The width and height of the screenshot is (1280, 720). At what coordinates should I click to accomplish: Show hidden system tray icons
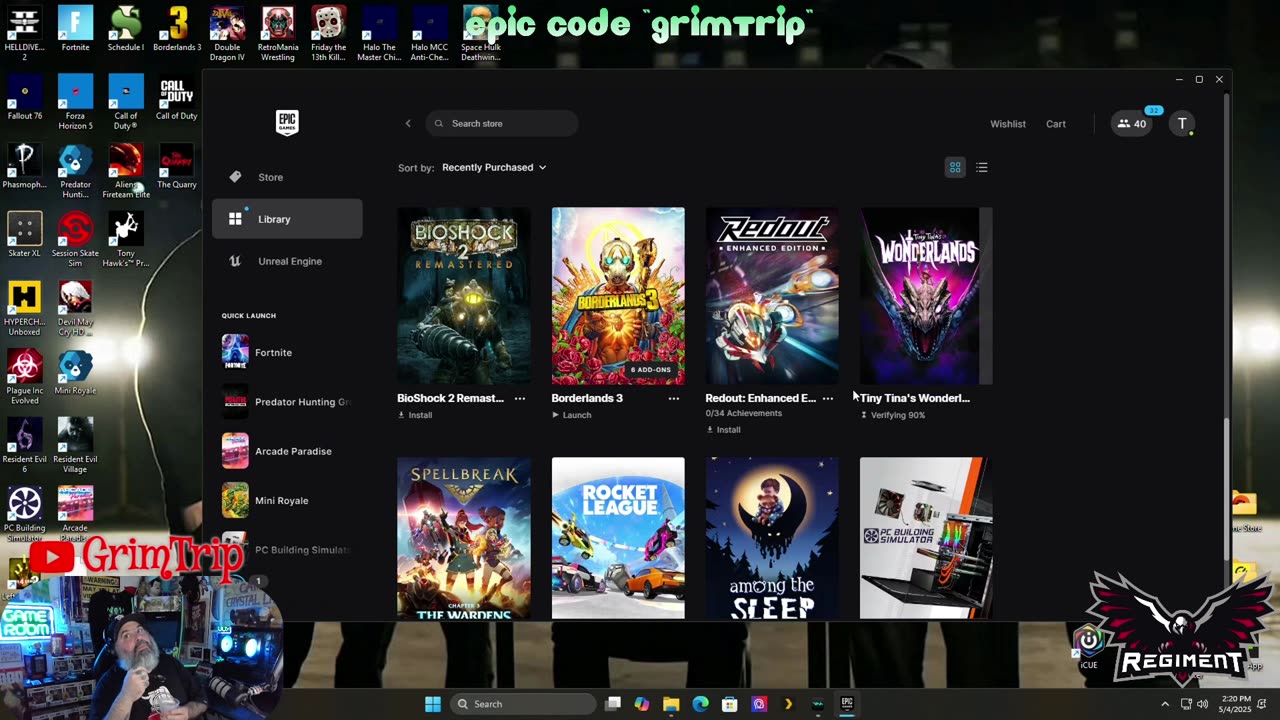pos(1165,704)
